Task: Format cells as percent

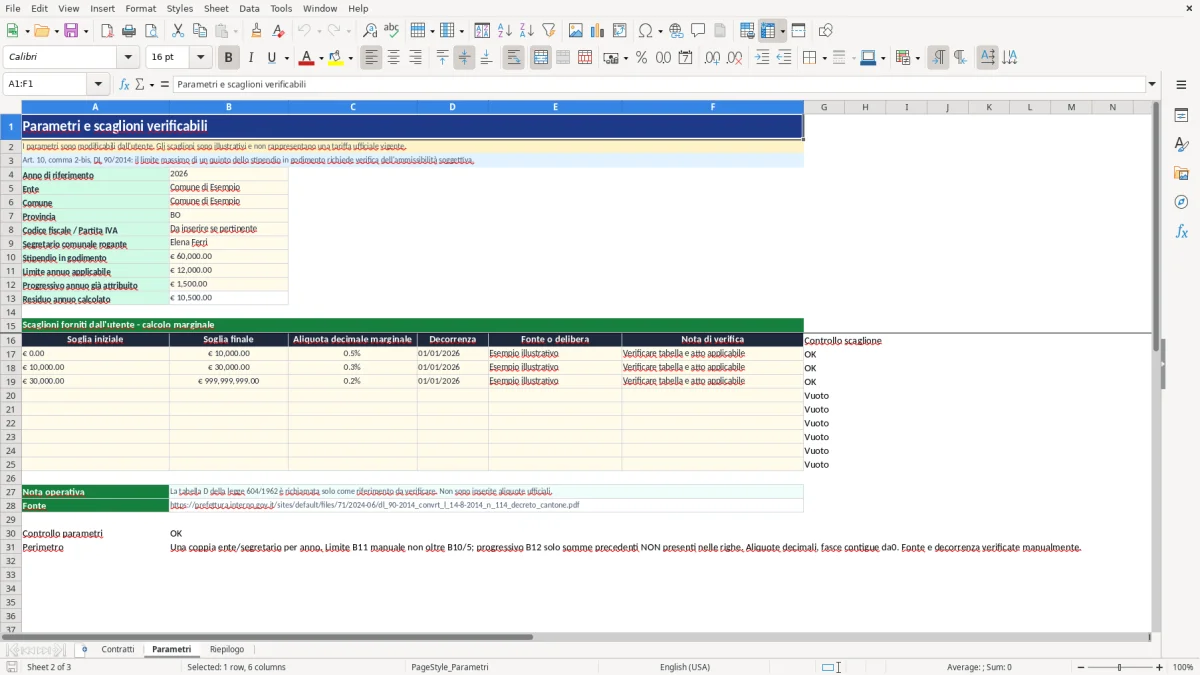Action: (x=641, y=58)
